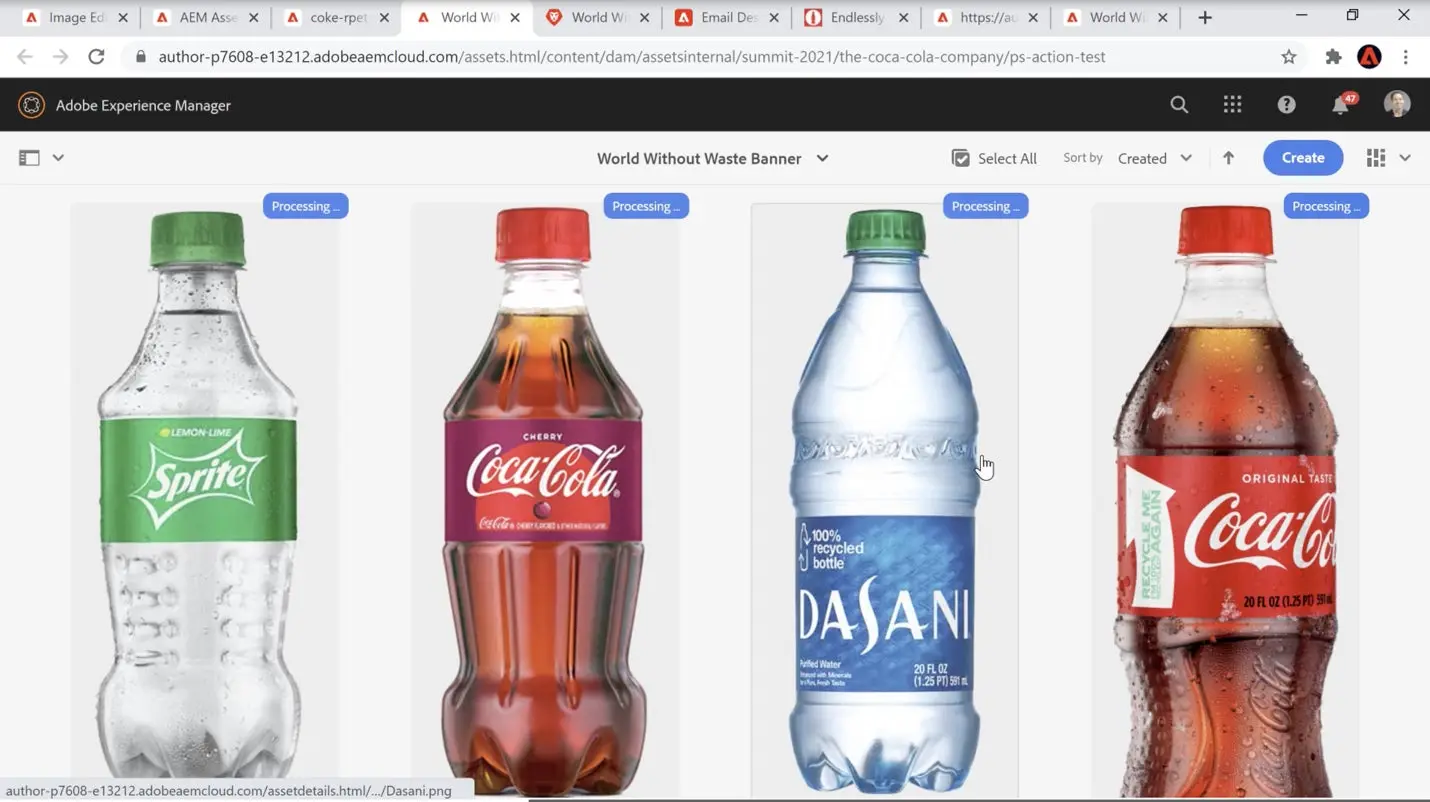The image size is (1430, 802).
Task: Open the solutions grid switcher icon
Action: tap(1232, 105)
